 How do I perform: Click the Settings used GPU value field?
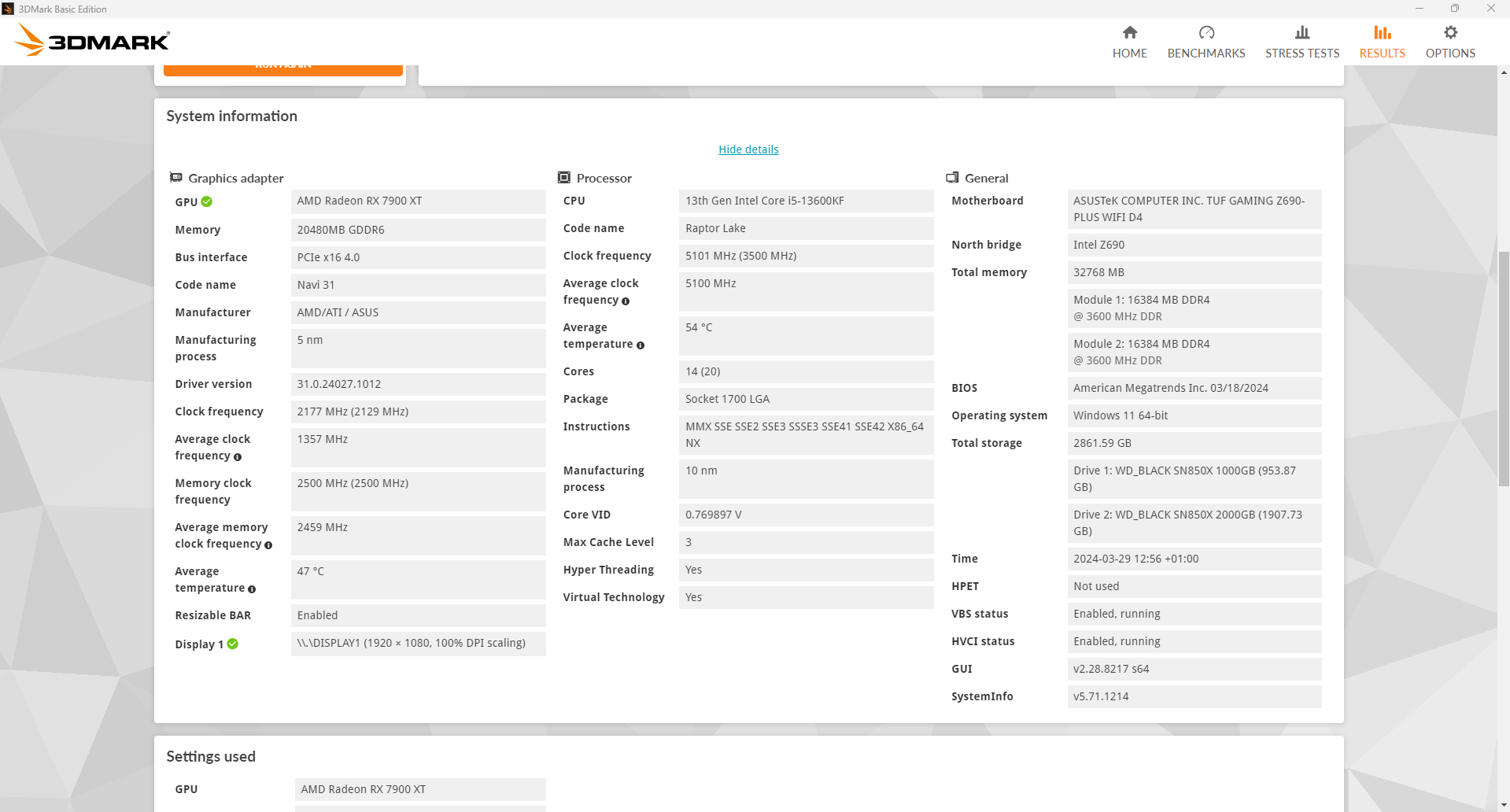click(x=420, y=789)
